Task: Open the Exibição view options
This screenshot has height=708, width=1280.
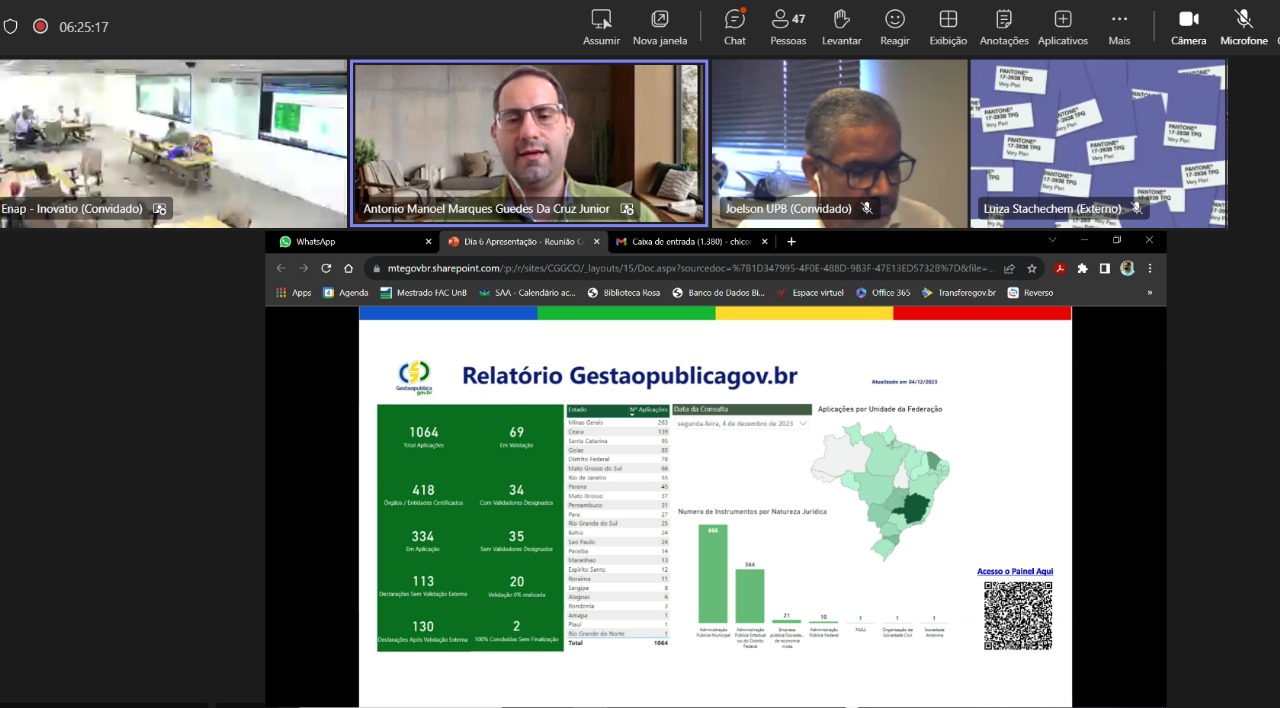Action: click(947, 26)
